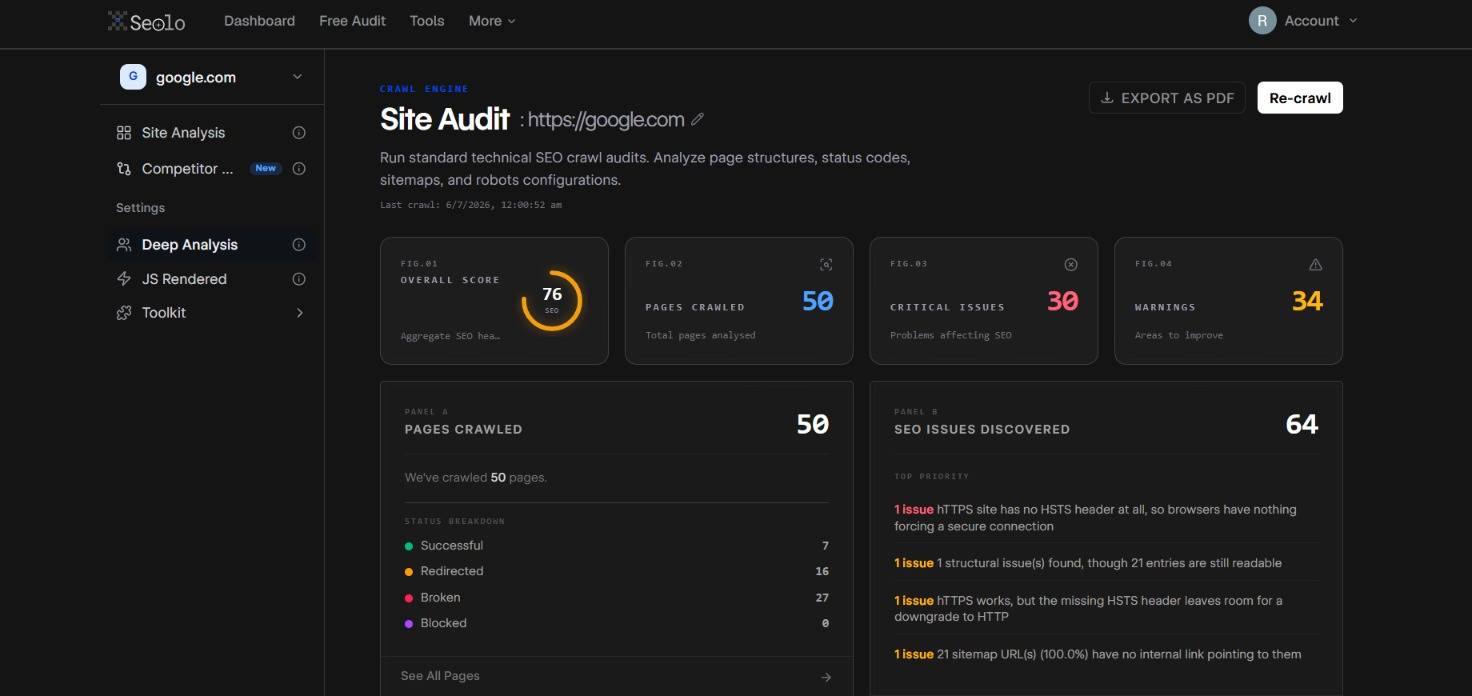Show info icon for Deep Analysis

298,245
